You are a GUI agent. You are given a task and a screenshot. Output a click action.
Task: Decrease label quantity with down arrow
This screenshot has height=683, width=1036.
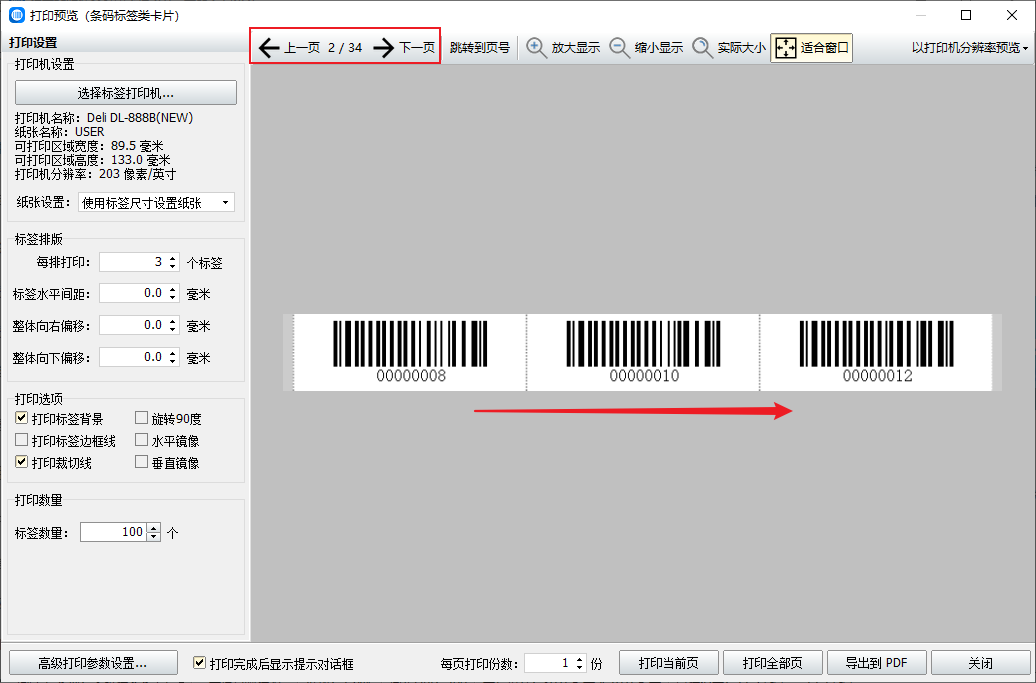tap(154, 536)
